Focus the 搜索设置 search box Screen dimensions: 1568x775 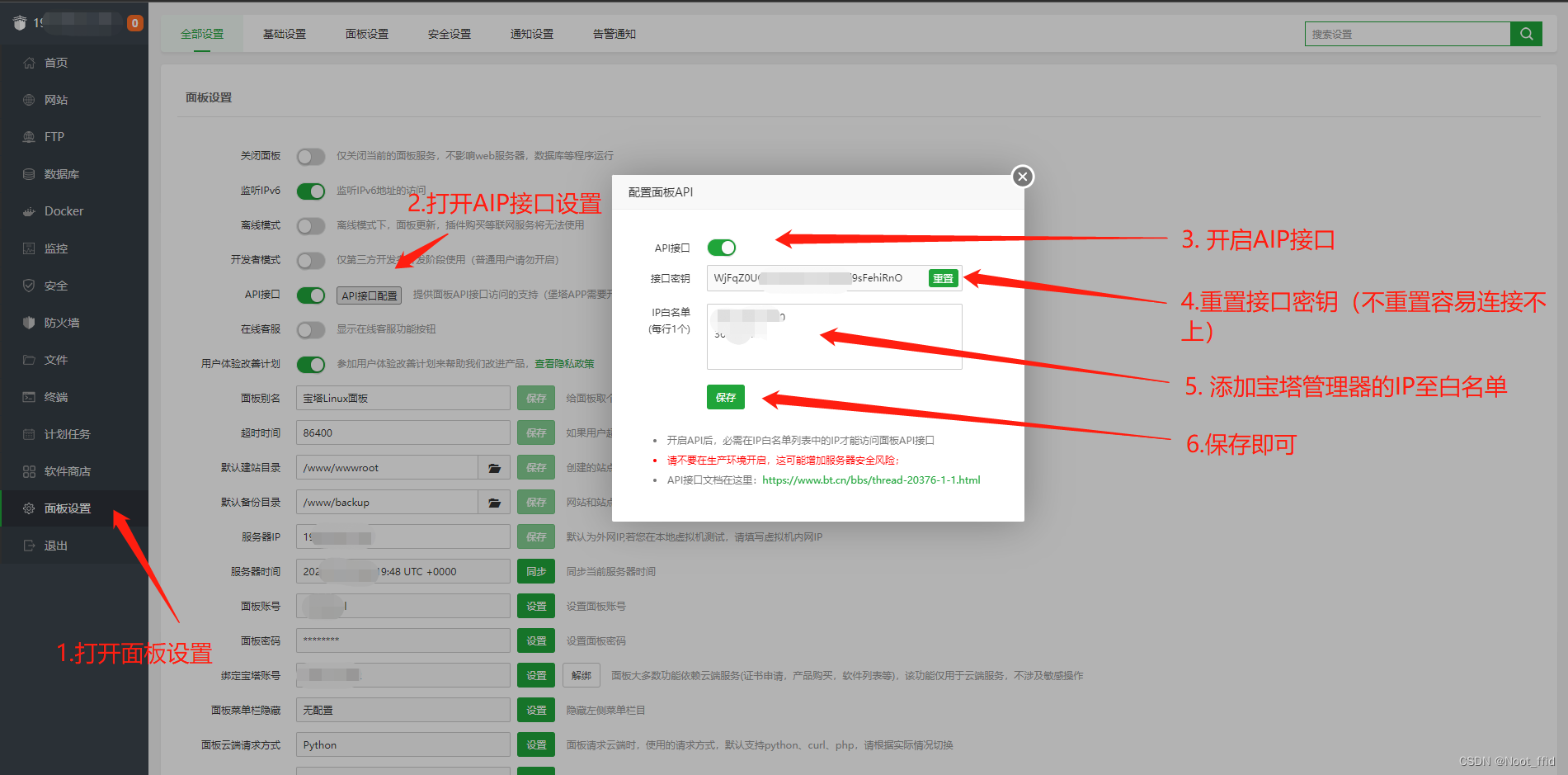click(x=1408, y=34)
